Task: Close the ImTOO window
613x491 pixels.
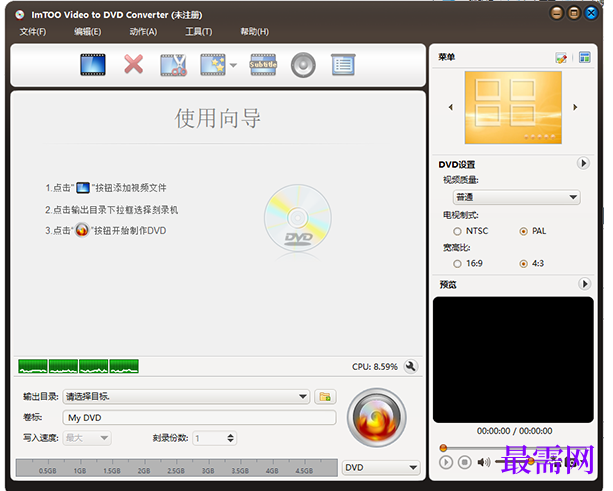Action: pos(591,13)
